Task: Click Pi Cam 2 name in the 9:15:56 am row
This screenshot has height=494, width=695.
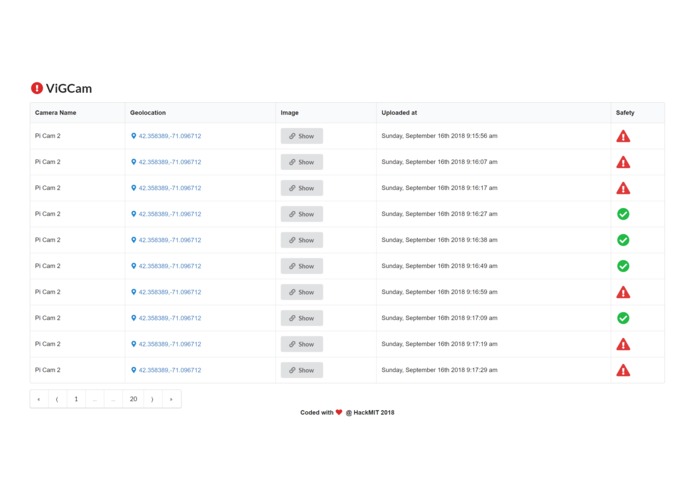Action: [x=47, y=136]
